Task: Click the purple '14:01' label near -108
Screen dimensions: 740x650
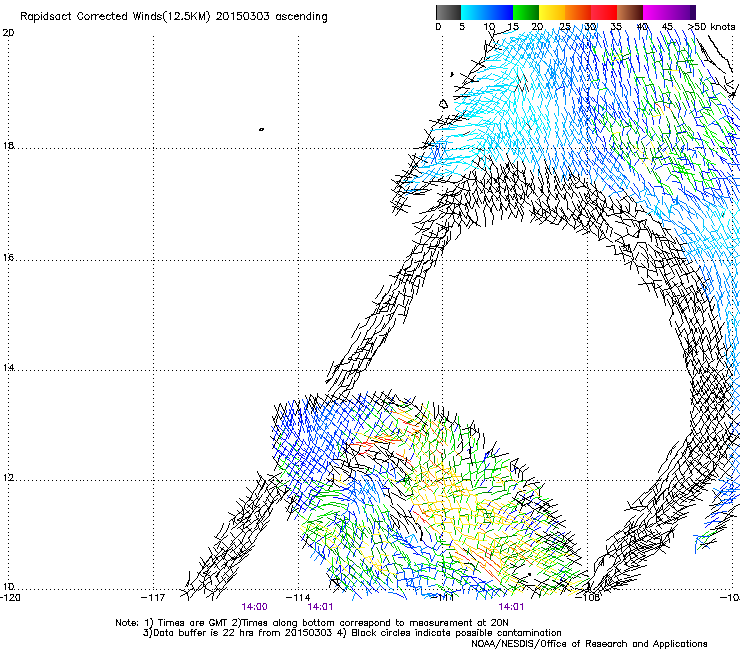Action: [511, 607]
